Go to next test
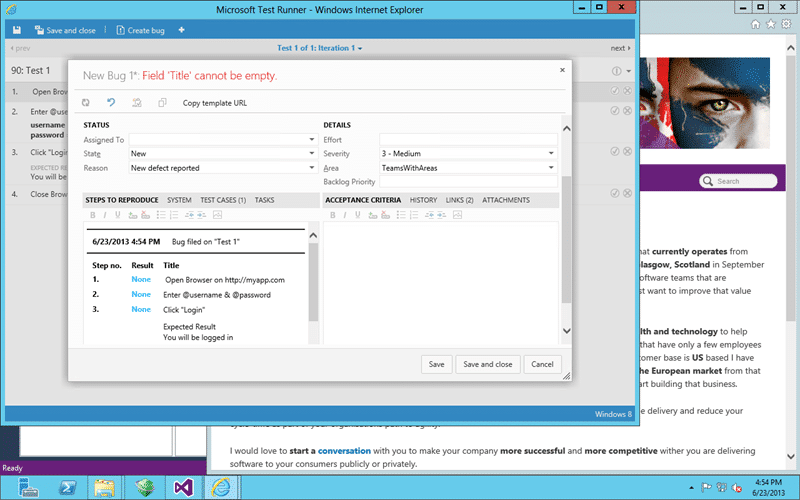This screenshot has width=800, height=500. (620, 48)
